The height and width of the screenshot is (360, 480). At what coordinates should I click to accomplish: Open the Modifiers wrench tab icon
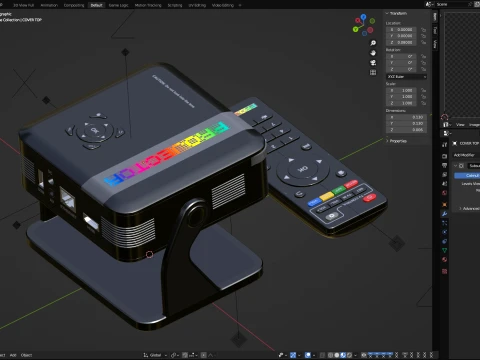tap(444, 214)
